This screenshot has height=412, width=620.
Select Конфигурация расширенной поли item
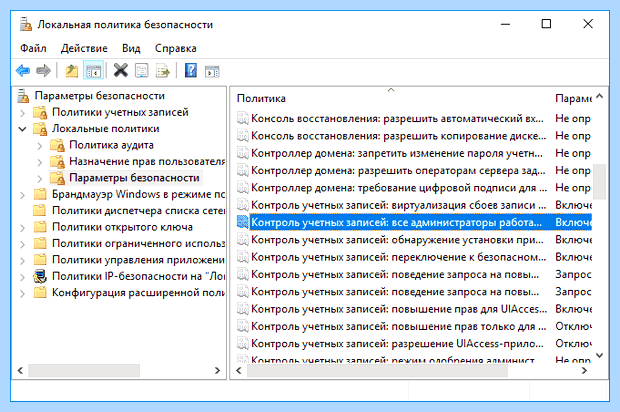pyautogui.click(x=138, y=293)
